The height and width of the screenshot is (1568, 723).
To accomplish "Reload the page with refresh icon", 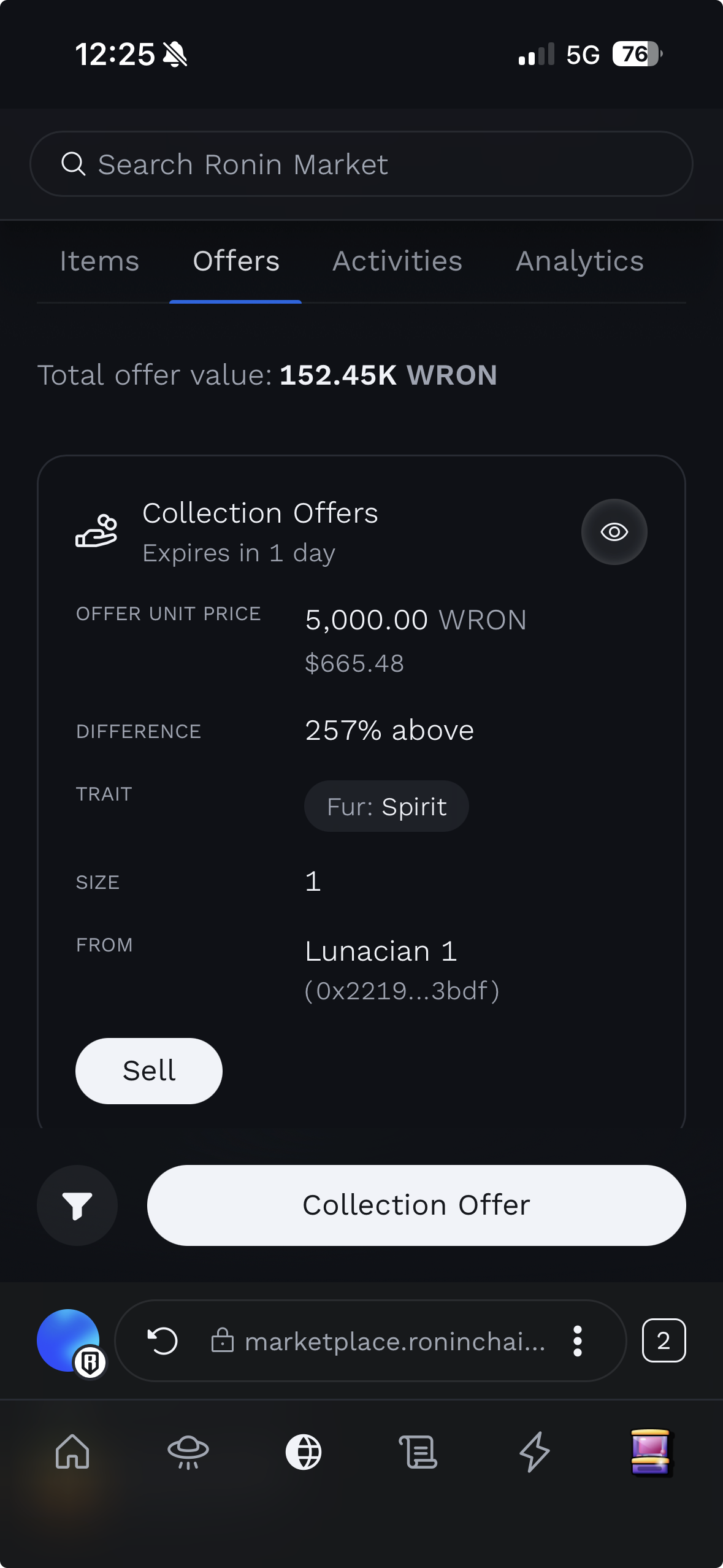I will [x=163, y=1340].
